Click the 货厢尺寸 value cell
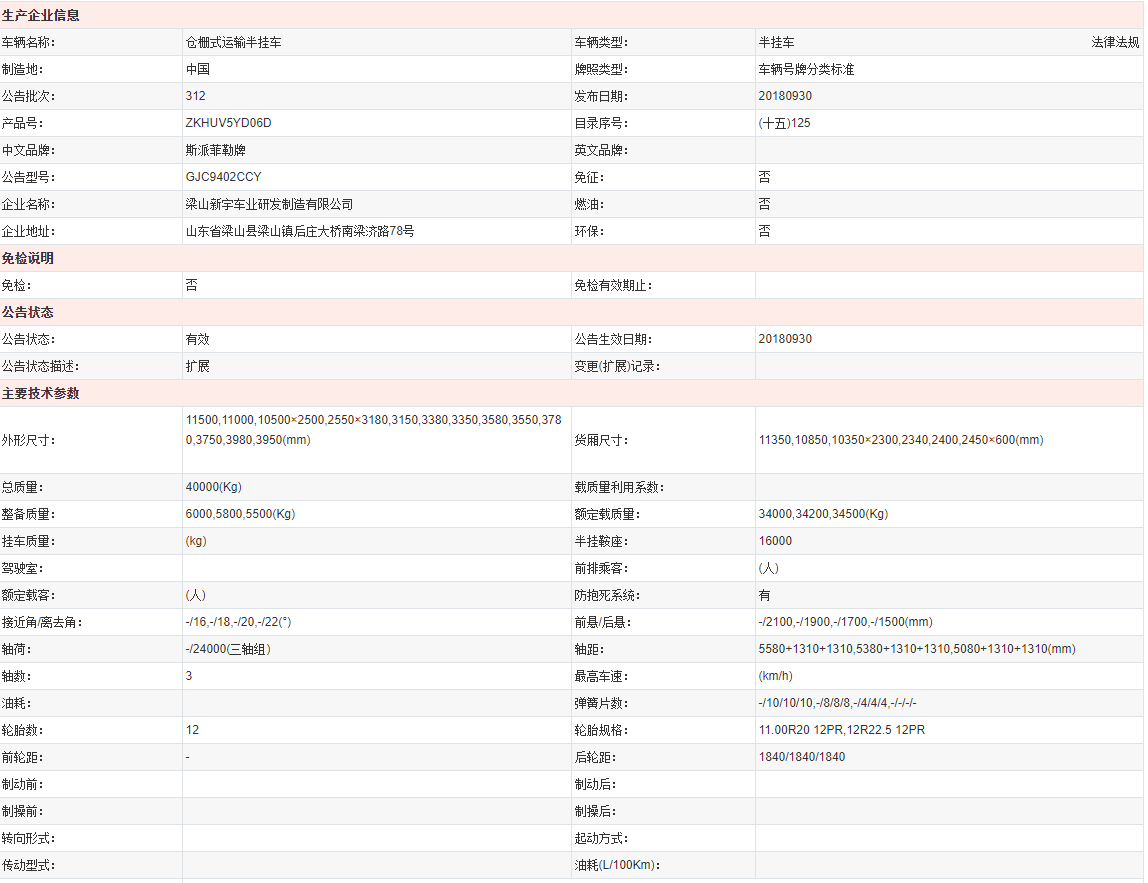The width and height of the screenshot is (1148, 883). coord(900,440)
